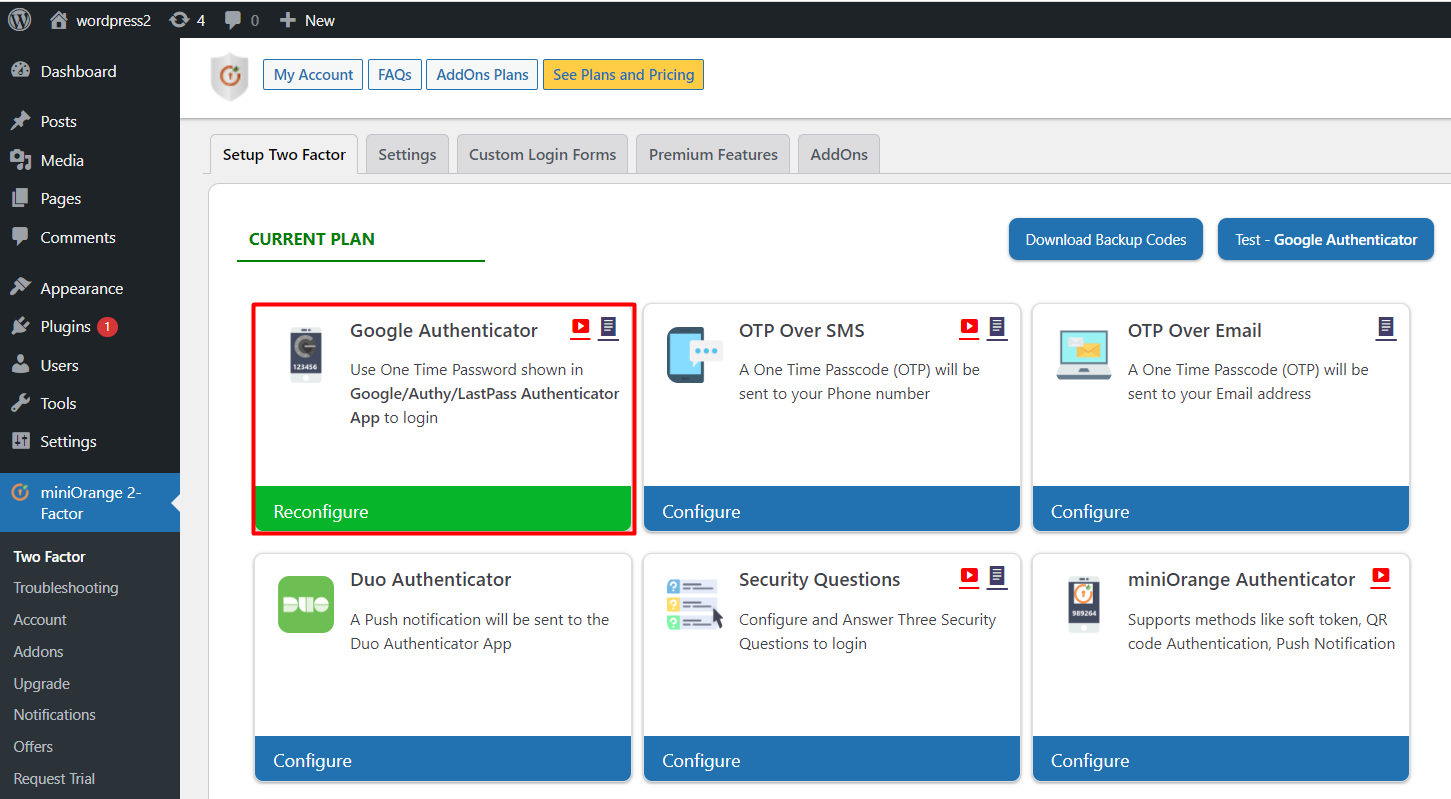Open Tools in the sidebar
The width and height of the screenshot is (1451, 799).
pos(90,403)
